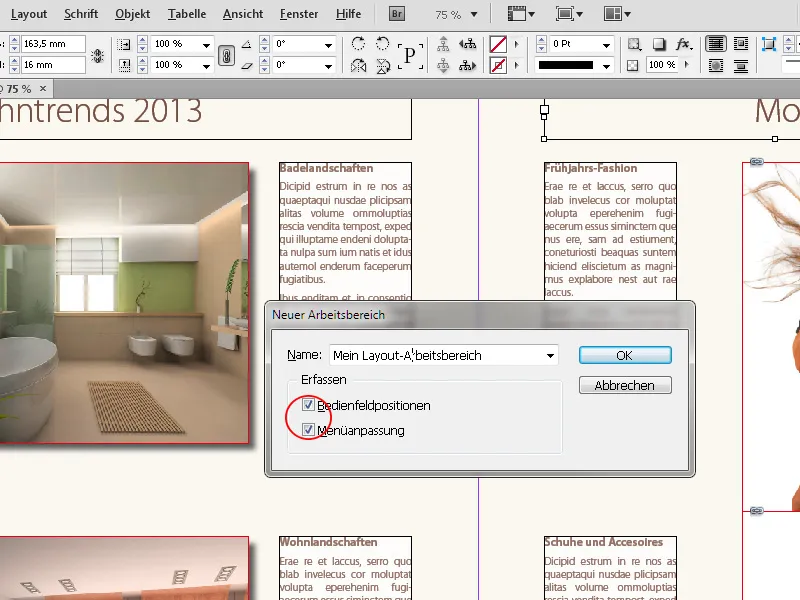This screenshot has height=600, width=800.
Task: Click the opacity checkerboard icon
Action: pyautogui.click(x=633, y=65)
